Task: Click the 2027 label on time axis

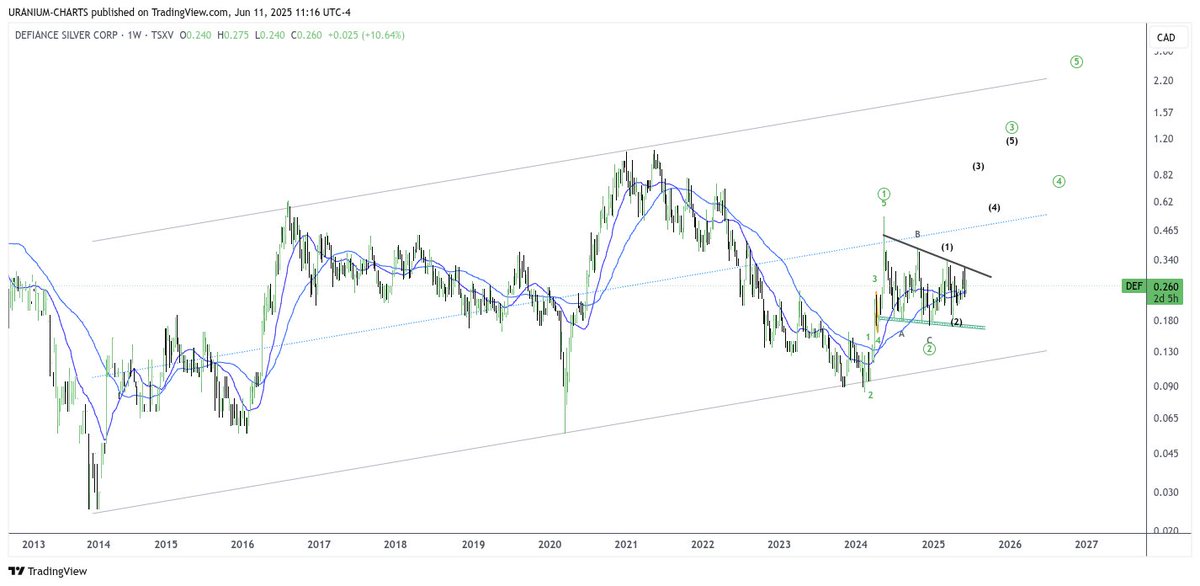Action: pyautogui.click(x=1086, y=544)
